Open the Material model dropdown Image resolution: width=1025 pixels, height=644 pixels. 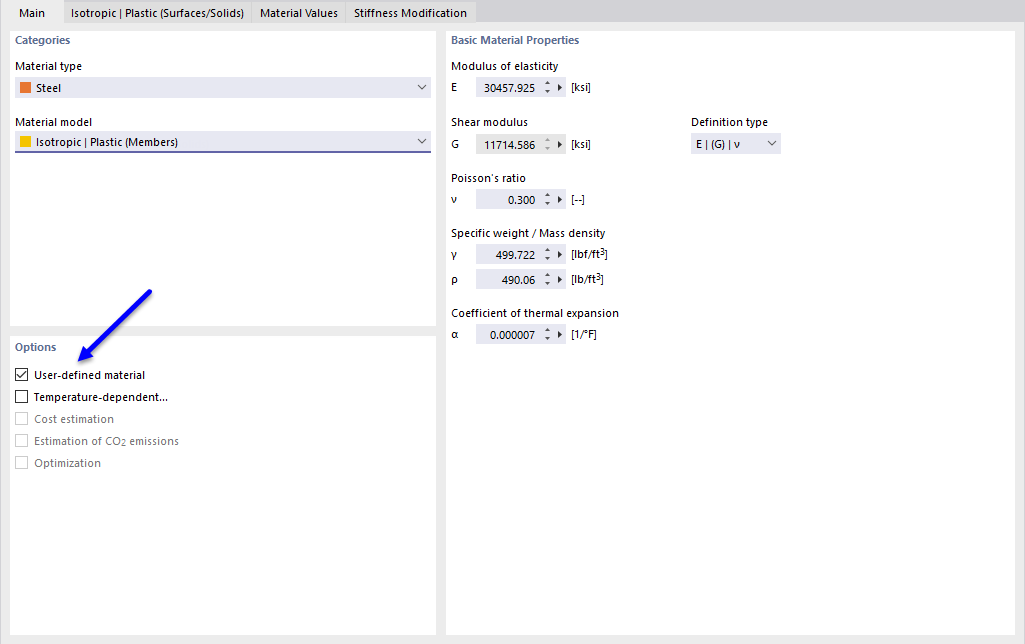click(421, 141)
